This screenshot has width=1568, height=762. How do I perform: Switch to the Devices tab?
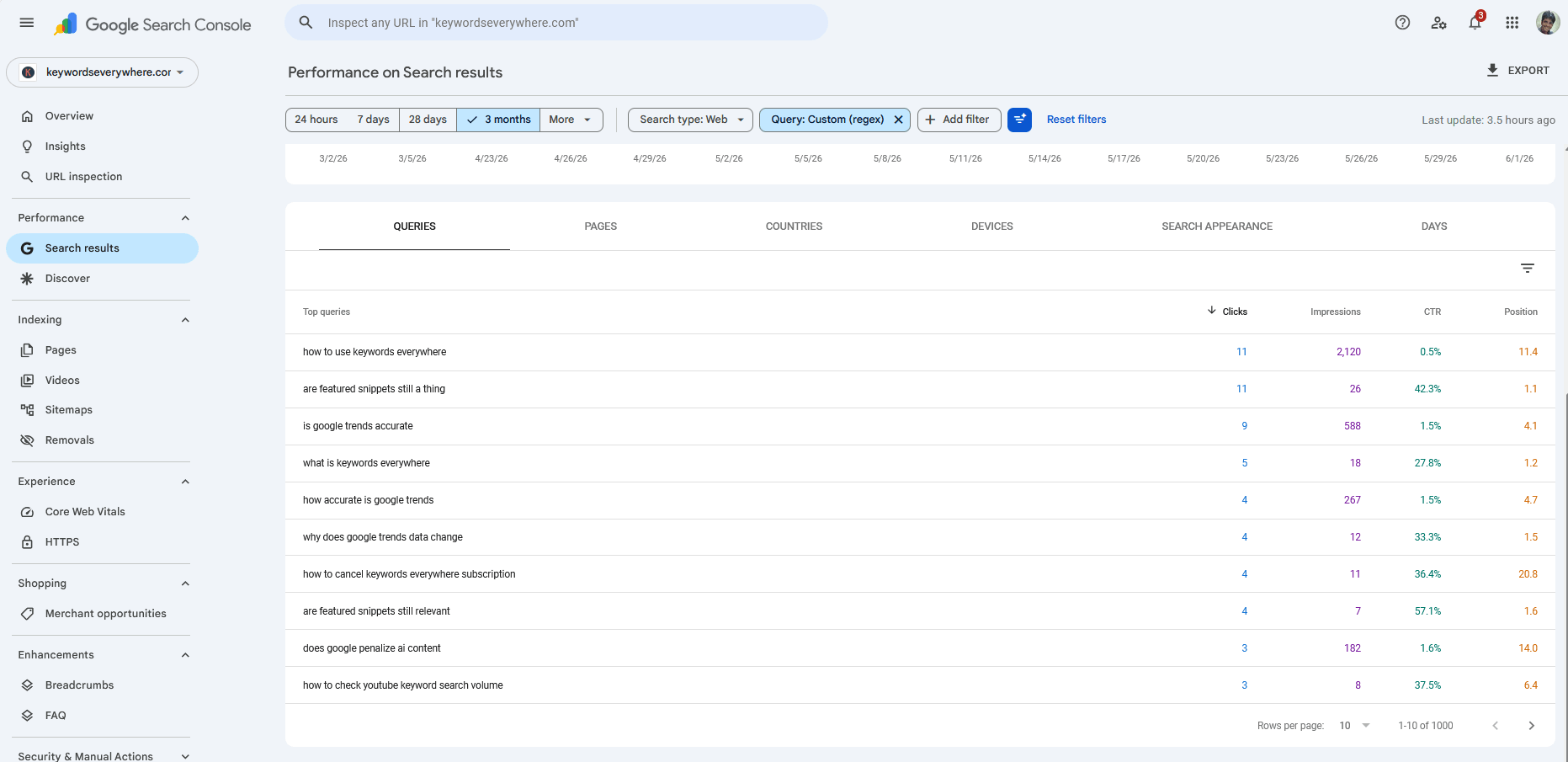pos(992,226)
